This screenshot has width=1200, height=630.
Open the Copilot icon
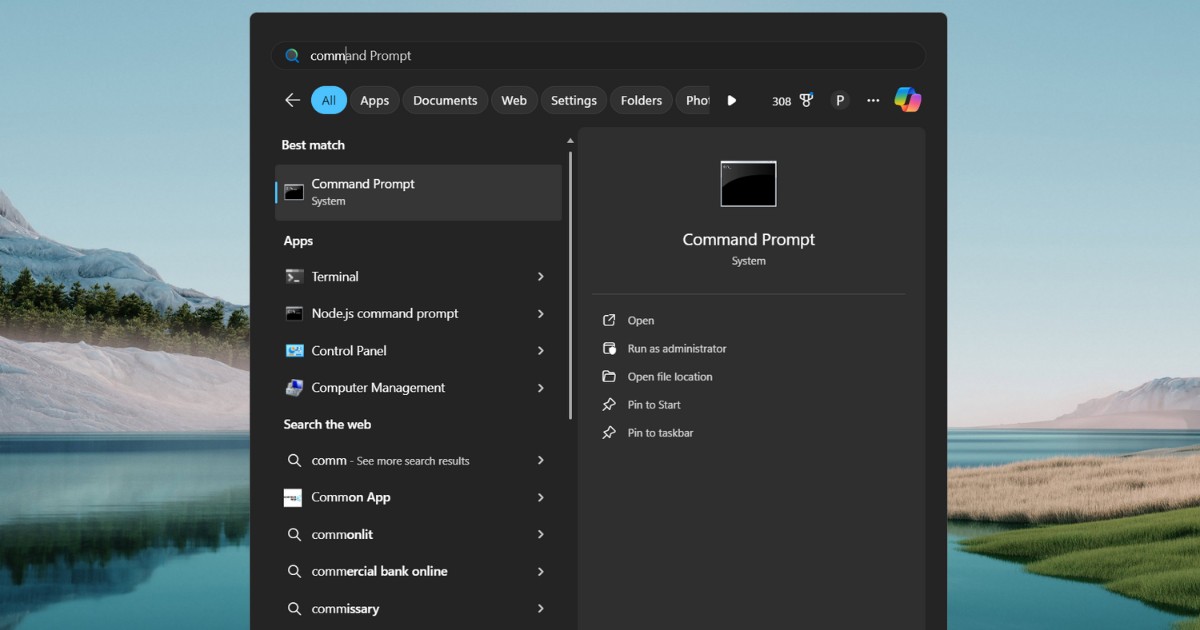click(907, 100)
